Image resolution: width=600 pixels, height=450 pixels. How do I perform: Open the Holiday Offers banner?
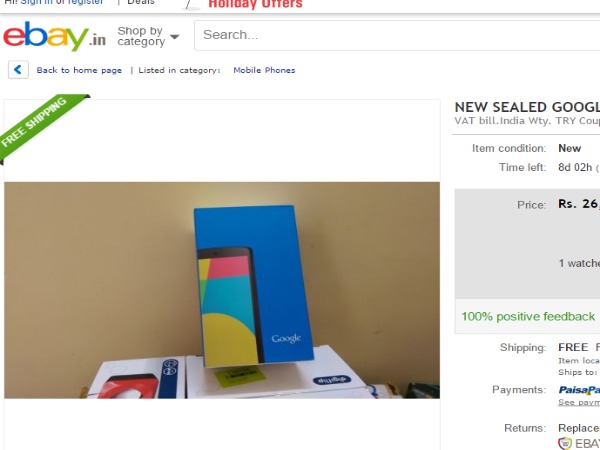255,4
